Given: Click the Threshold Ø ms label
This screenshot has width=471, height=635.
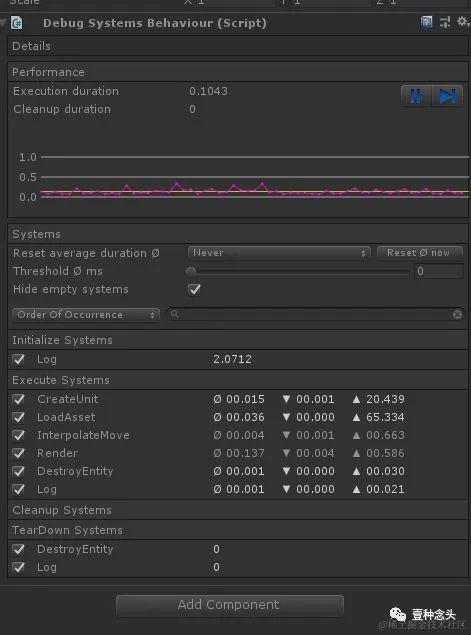Looking at the screenshot, I should coord(58,271).
